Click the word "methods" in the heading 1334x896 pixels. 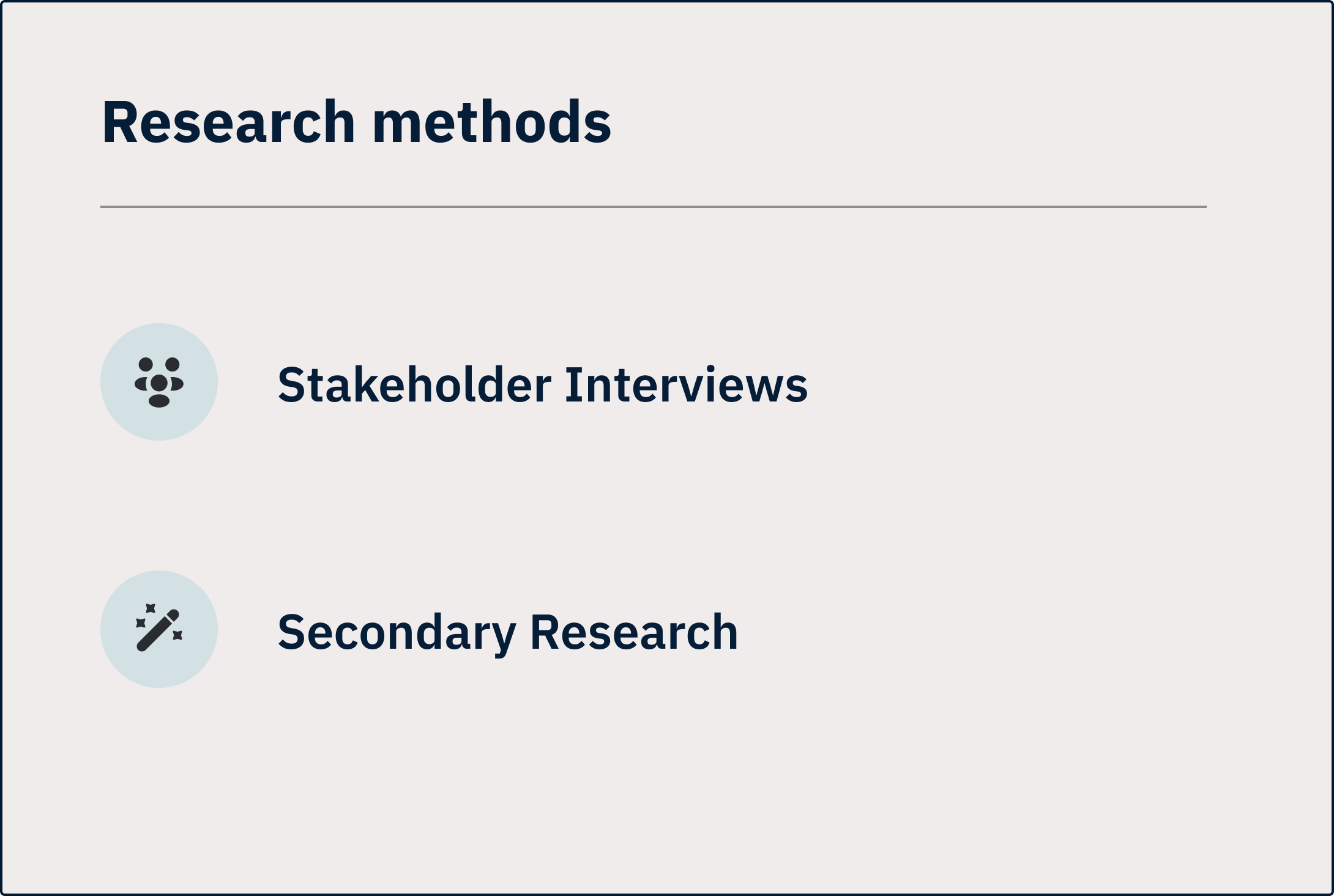(x=491, y=122)
